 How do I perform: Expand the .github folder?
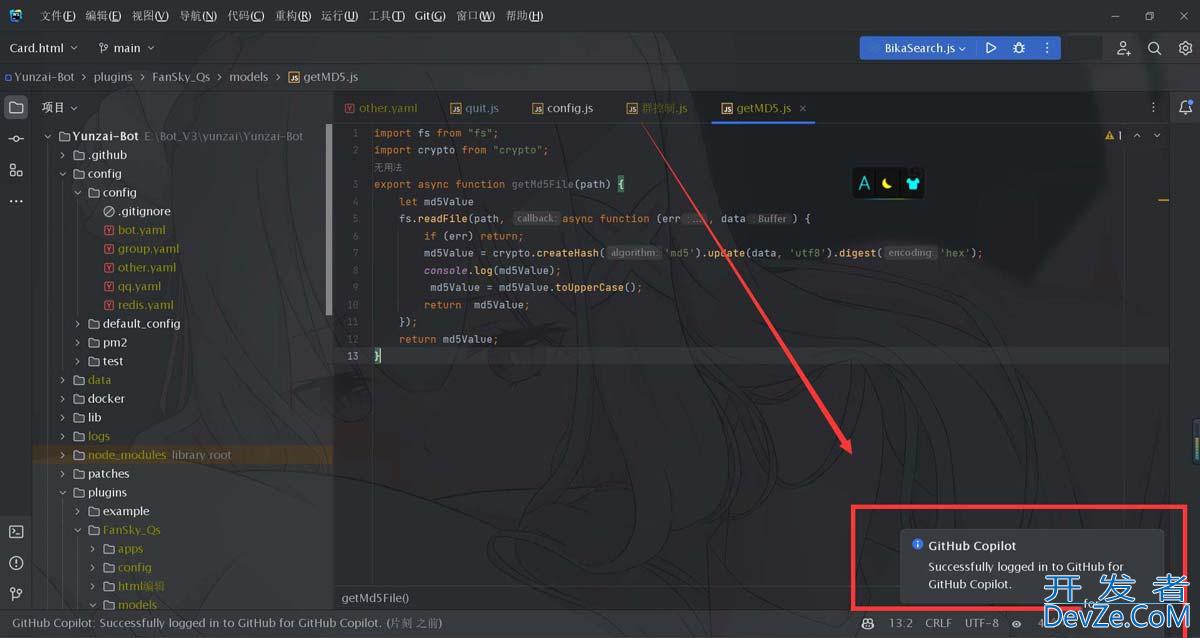coord(63,155)
